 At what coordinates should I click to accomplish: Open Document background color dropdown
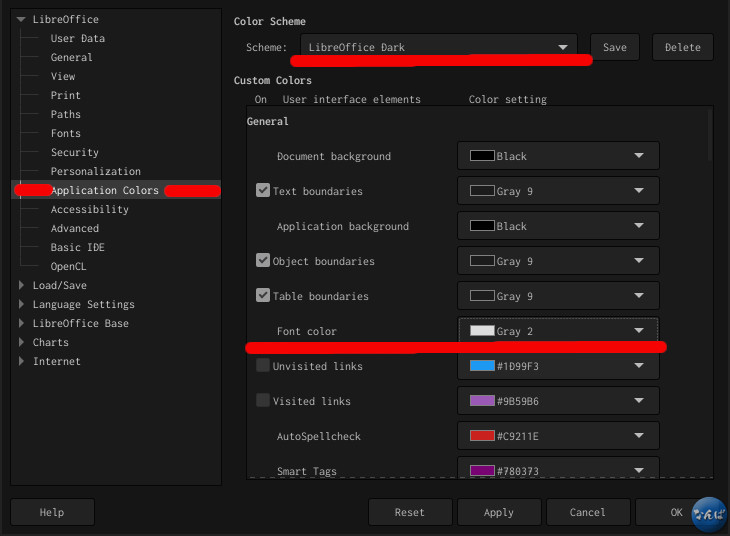point(558,156)
